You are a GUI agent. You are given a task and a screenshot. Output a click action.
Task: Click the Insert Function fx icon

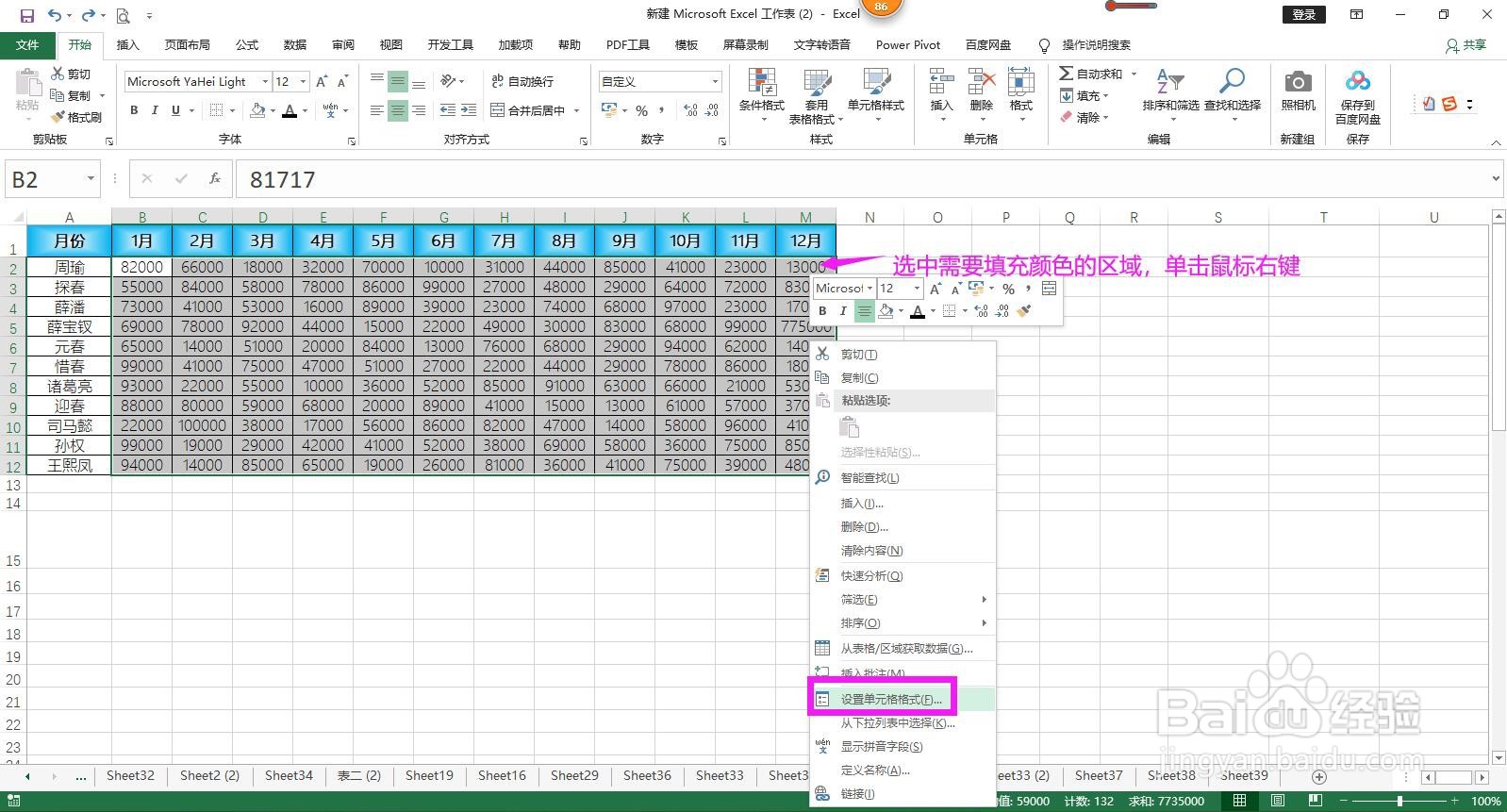click(x=215, y=178)
